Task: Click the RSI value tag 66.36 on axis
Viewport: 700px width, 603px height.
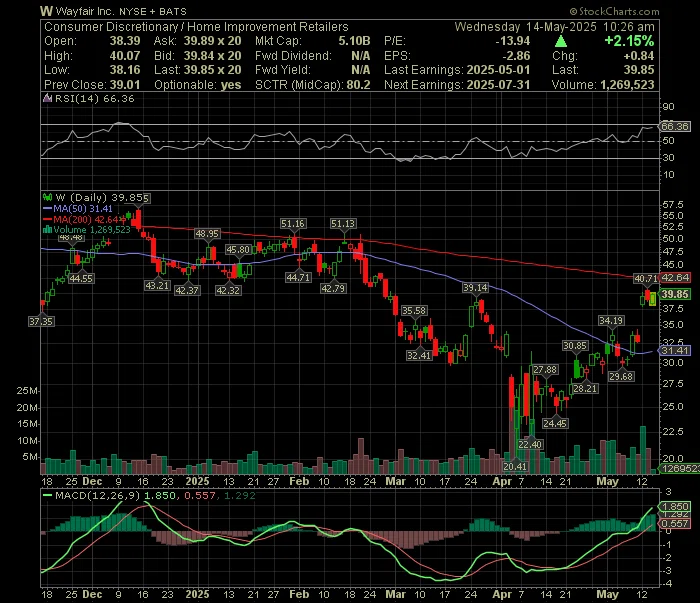Action: tap(675, 126)
